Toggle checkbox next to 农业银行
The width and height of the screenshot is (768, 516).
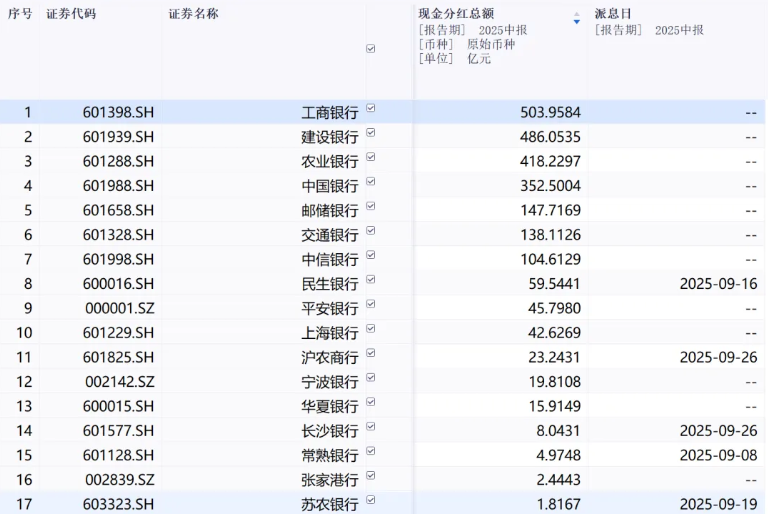(x=371, y=157)
